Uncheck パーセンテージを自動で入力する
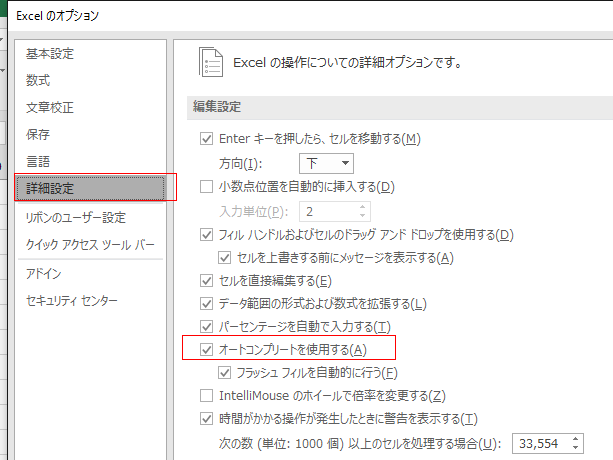This screenshot has width=613, height=460. [x=206, y=327]
